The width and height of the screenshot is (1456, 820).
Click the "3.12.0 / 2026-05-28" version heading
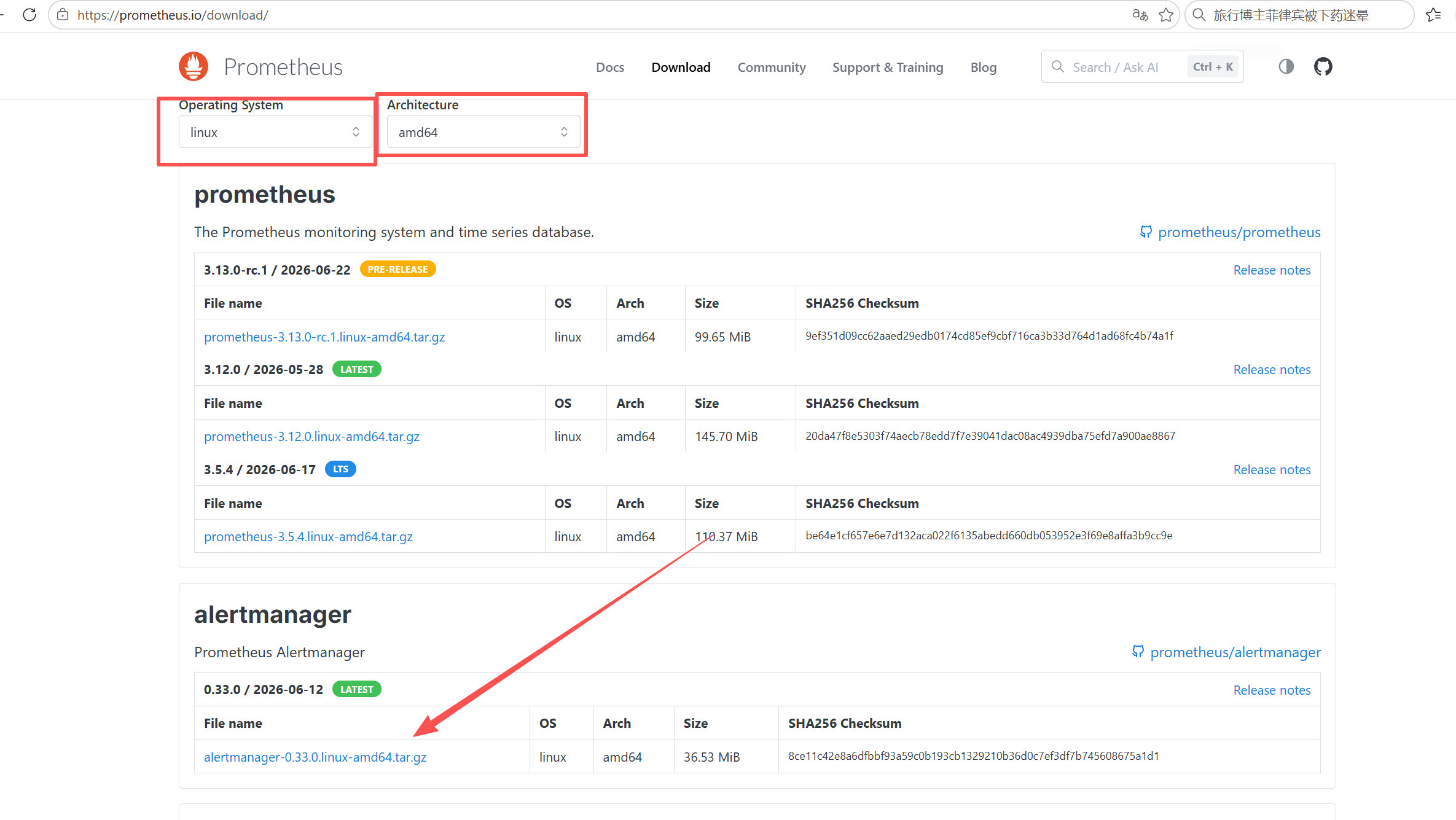pyautogui.click(x=264, y=370)
